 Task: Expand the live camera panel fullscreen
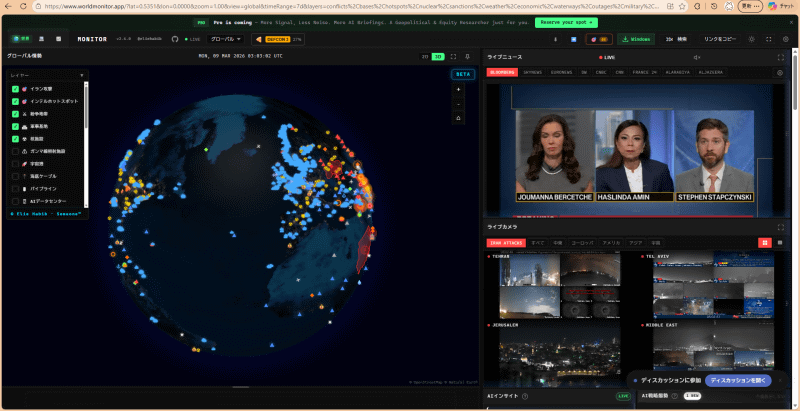pyautogui.click(x=781, y=227)
